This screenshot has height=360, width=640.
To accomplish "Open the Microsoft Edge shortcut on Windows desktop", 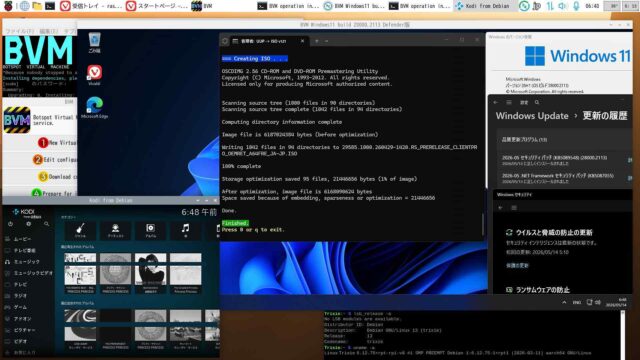I will click(x=94, y=108).
